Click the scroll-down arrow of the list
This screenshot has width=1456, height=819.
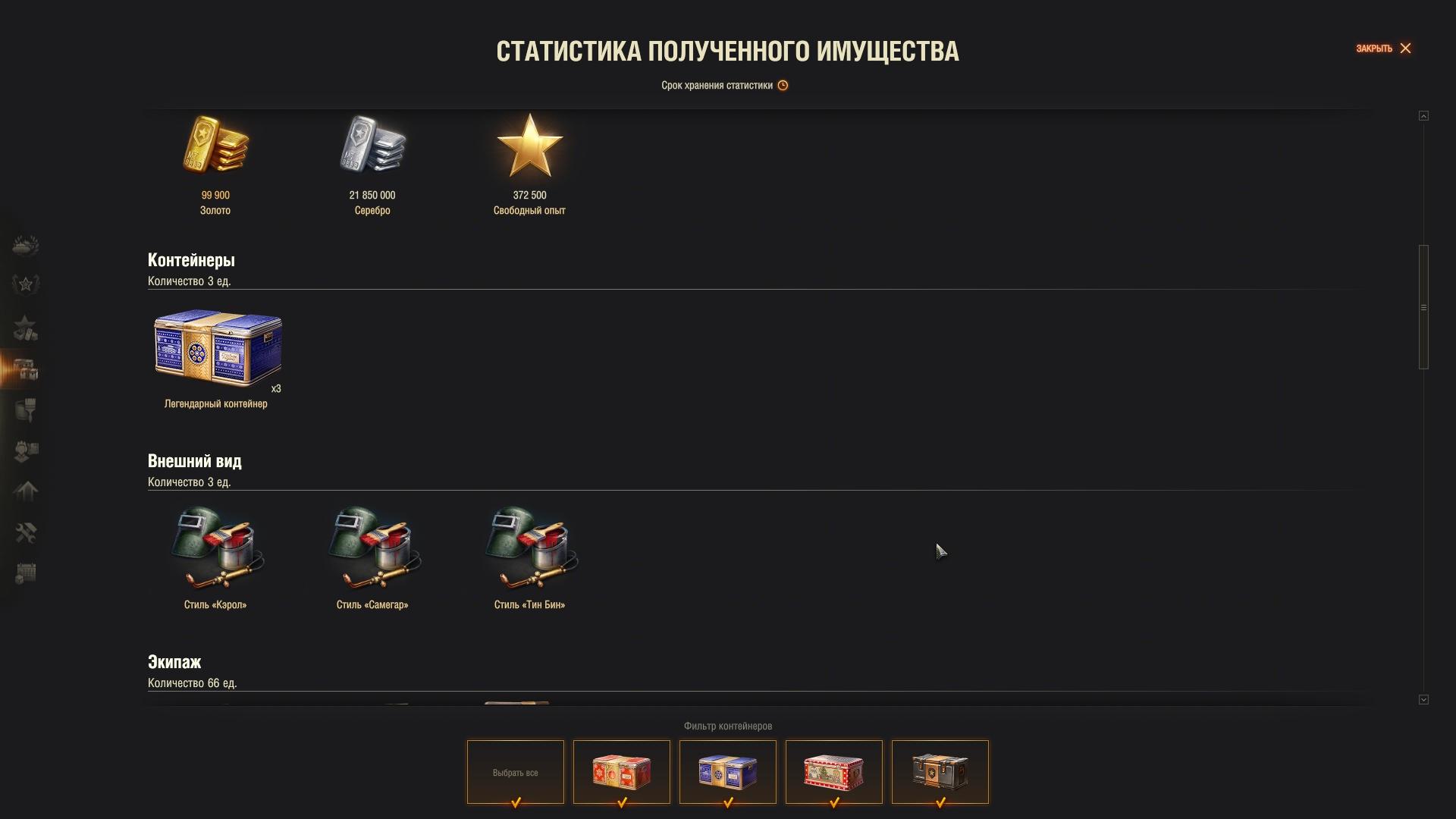tap(1423, 700)
